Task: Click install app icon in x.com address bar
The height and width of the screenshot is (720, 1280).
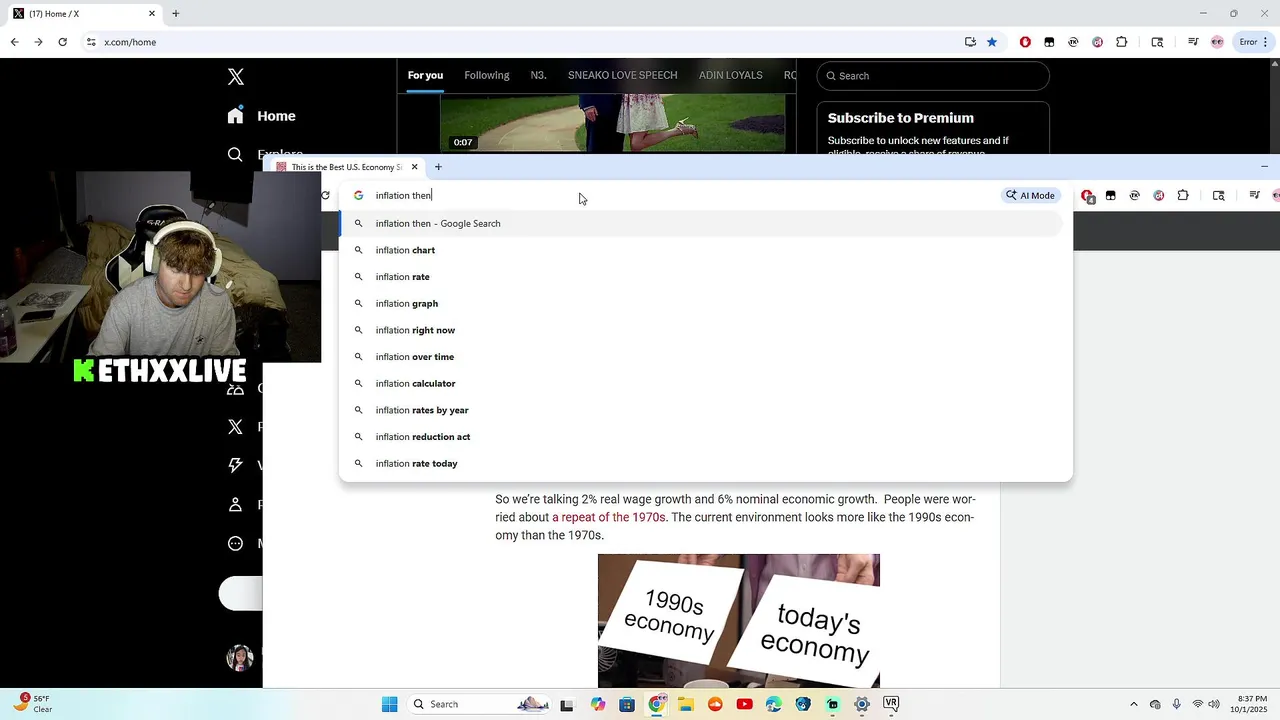Action: tap(970, 42)
